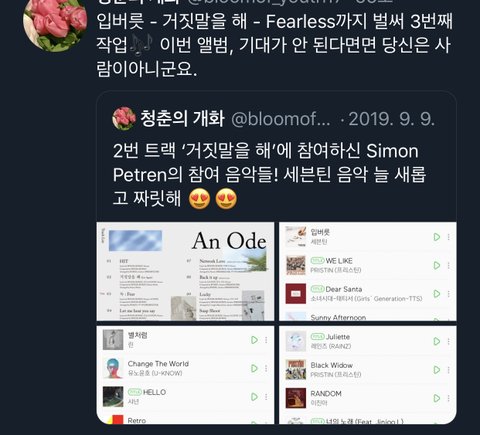This screenshot has height=435, width=480.
Task: Play the 별처럼 track
Action: tap(254, 340)
